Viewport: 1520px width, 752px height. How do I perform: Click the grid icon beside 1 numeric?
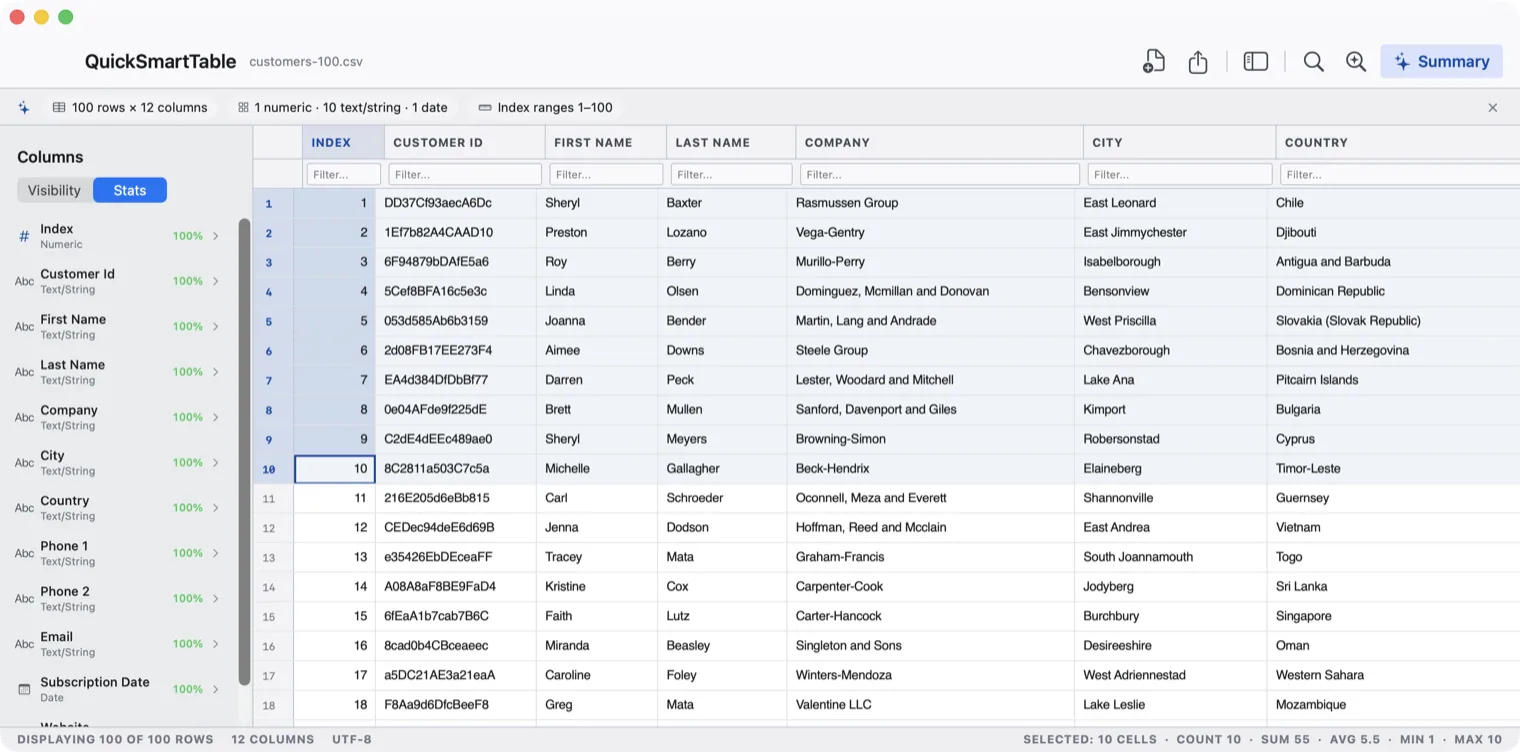pyautogui.click(x=243, y=107)
